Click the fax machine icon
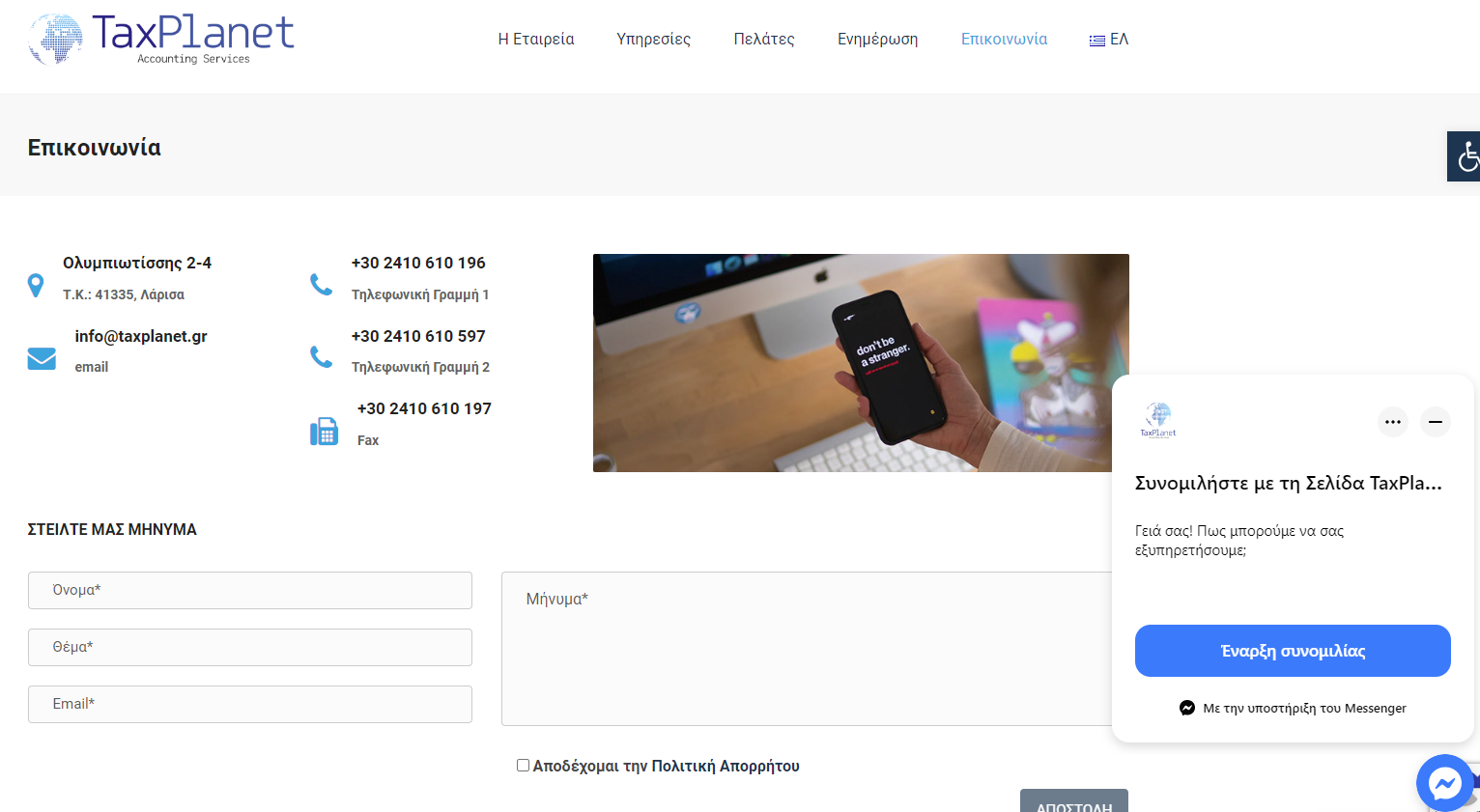 (324, 432)
